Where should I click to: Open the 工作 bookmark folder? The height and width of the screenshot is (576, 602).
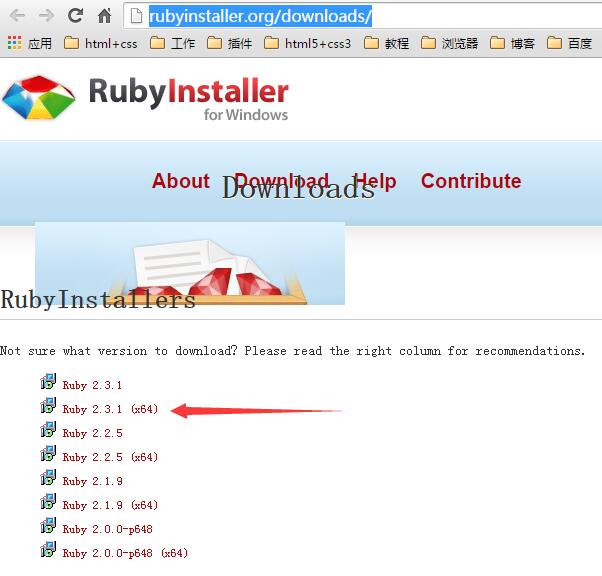(172, 43)
